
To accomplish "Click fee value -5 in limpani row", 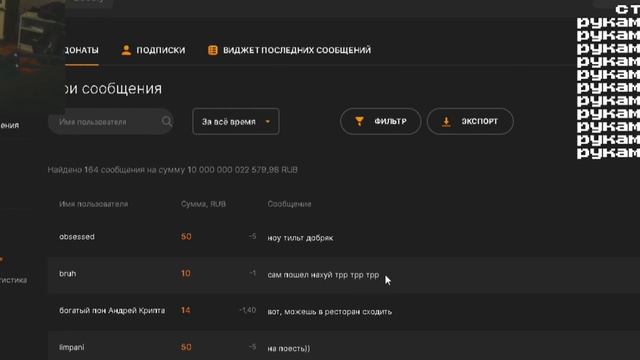I will (x=252, y=347).
